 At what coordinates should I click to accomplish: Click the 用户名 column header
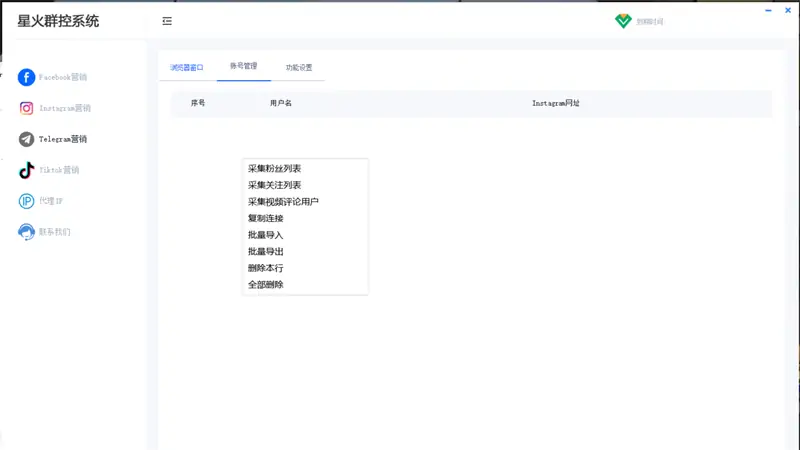point(281,103)
